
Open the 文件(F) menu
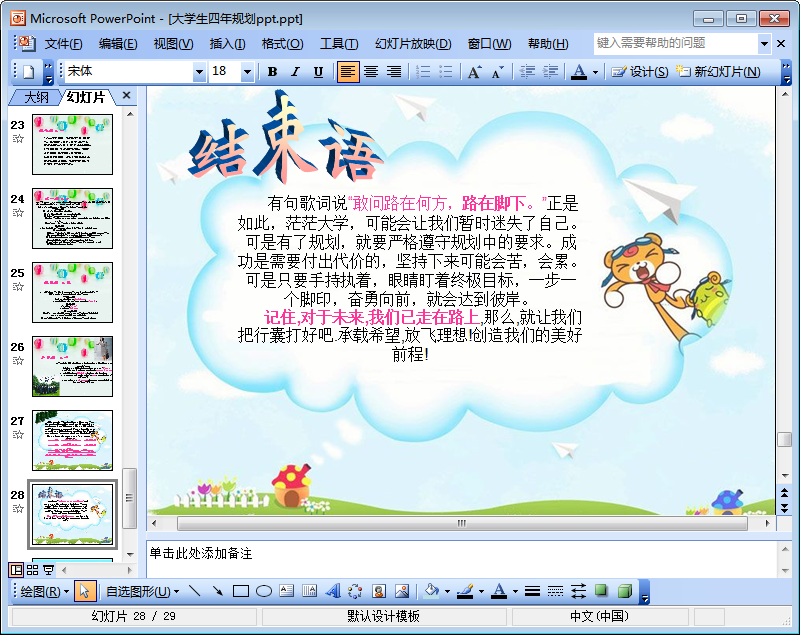63,44
